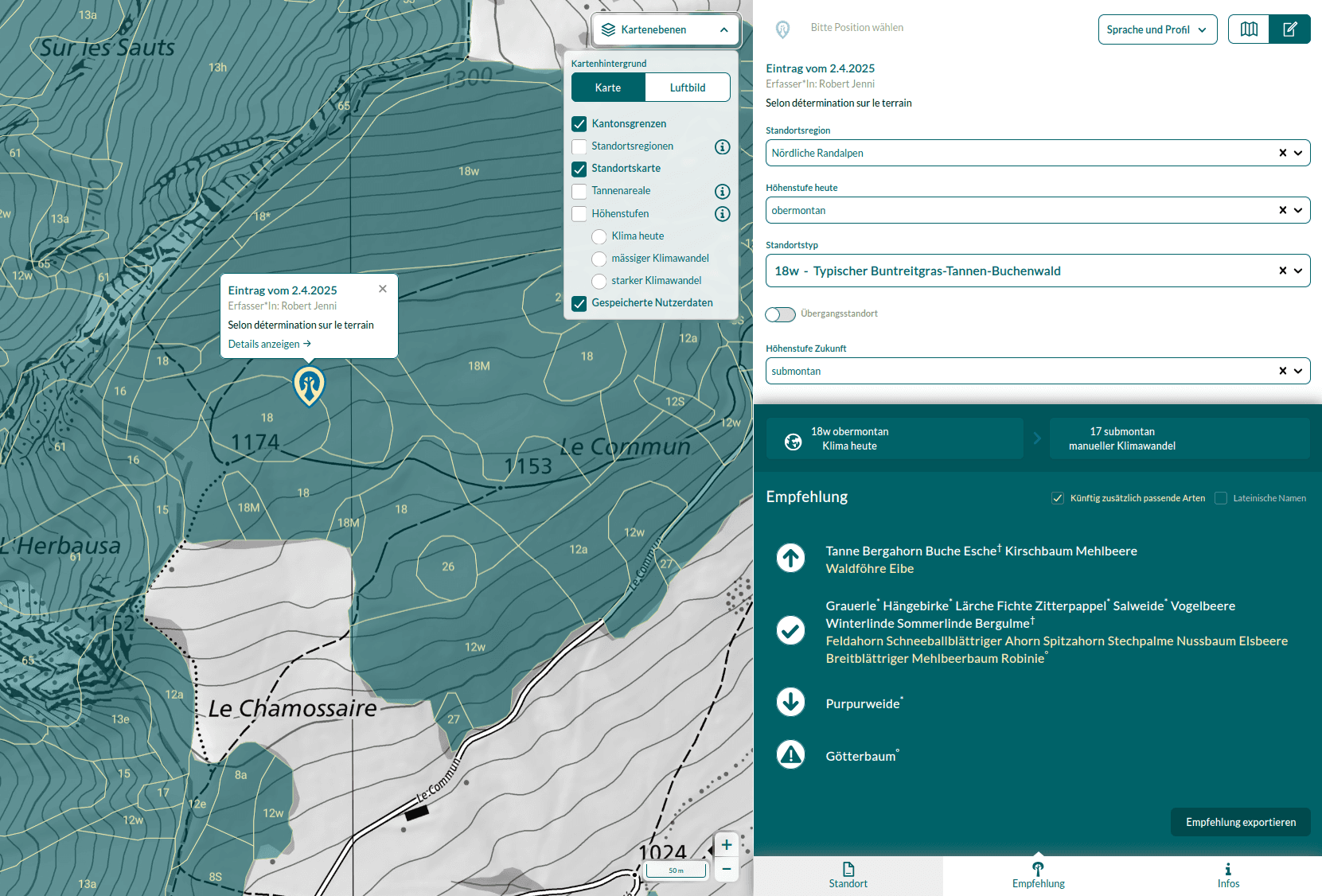The image size is (1322, 896).
Task: Click the info icon beside Höhenstufen
Action: tap(722, 213)
